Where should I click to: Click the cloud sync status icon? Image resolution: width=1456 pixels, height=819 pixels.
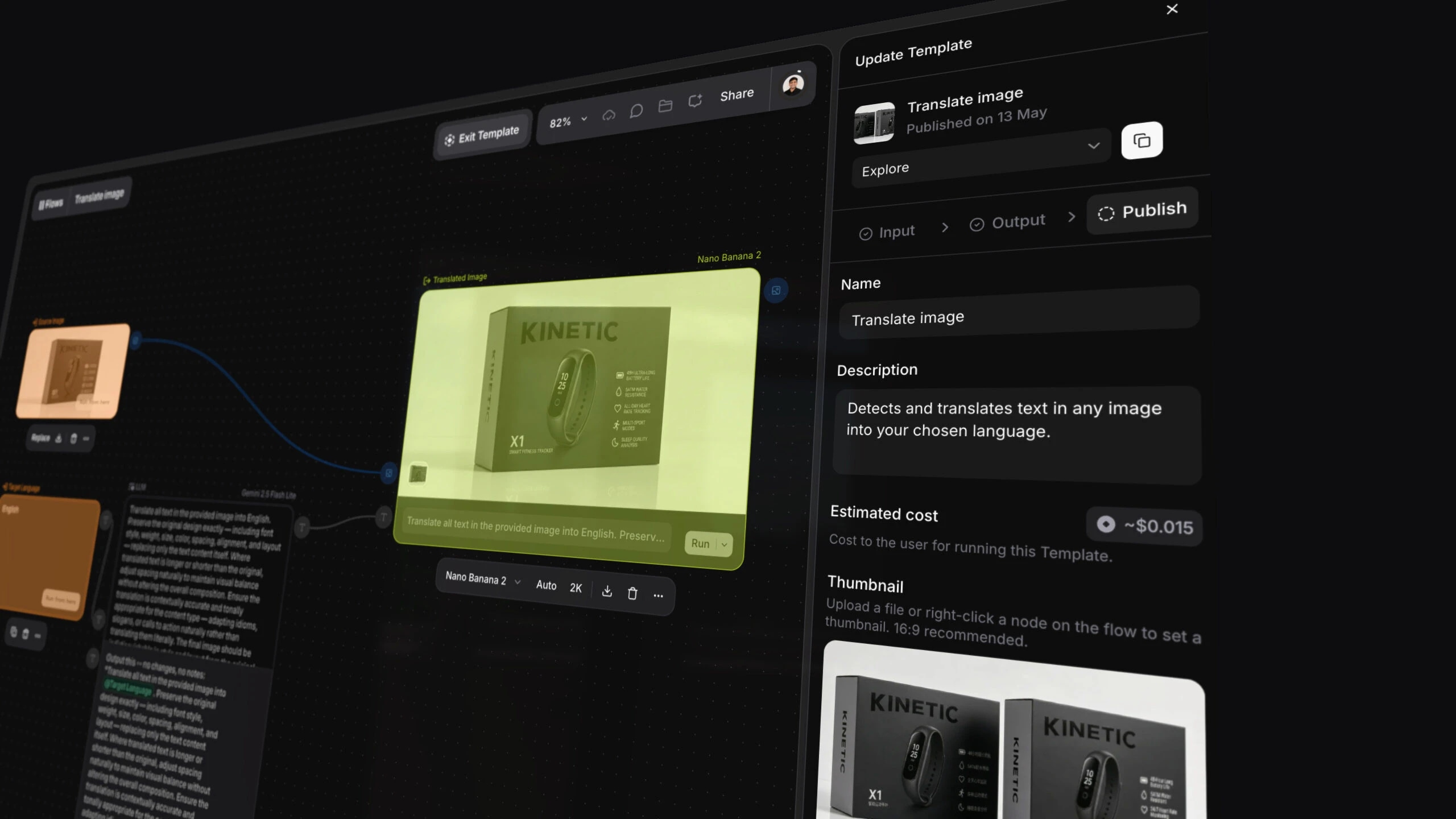609,115
